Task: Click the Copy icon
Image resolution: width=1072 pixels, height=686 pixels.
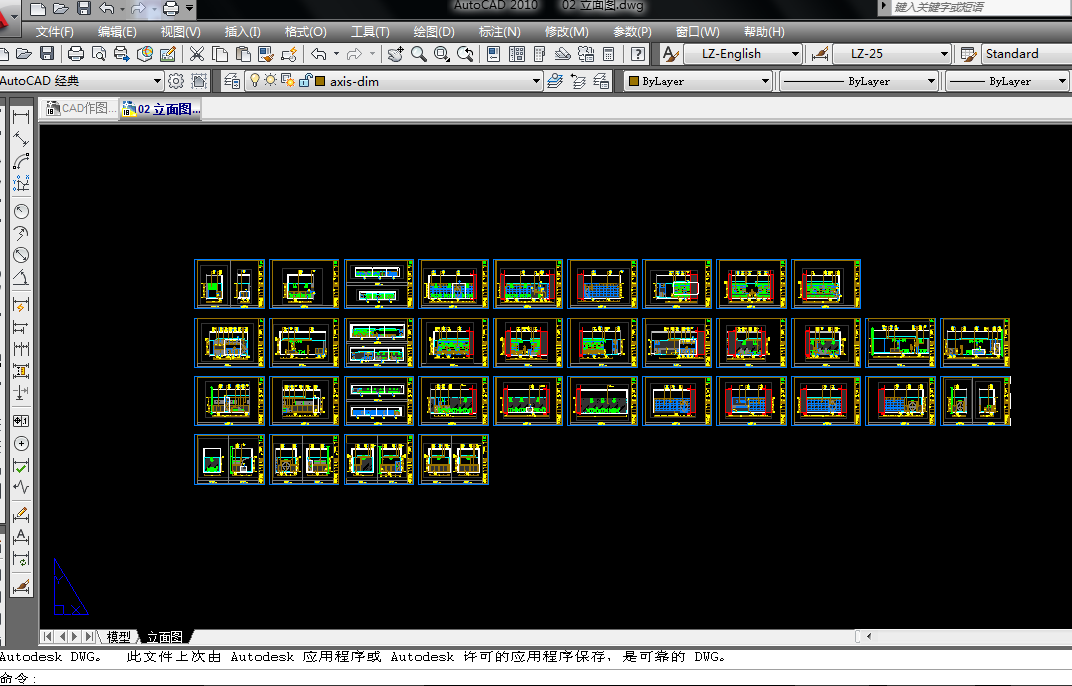Action: [220, 54]
